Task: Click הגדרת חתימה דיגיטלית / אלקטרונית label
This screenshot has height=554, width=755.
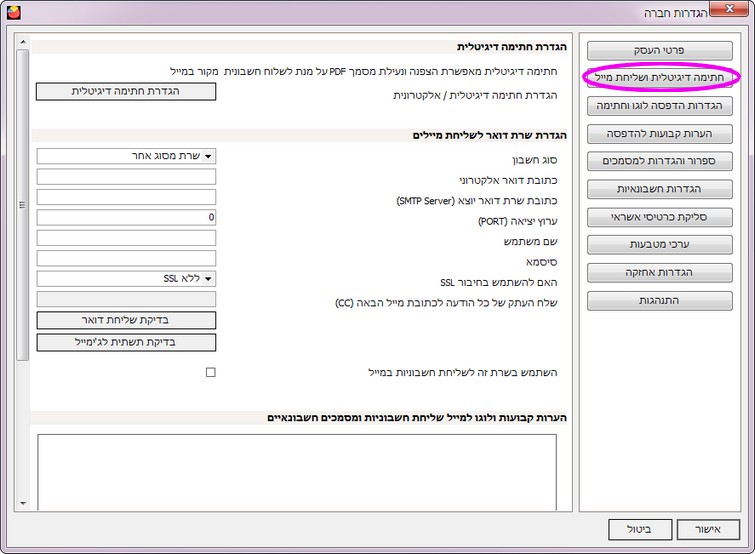Action: [475, 96]
